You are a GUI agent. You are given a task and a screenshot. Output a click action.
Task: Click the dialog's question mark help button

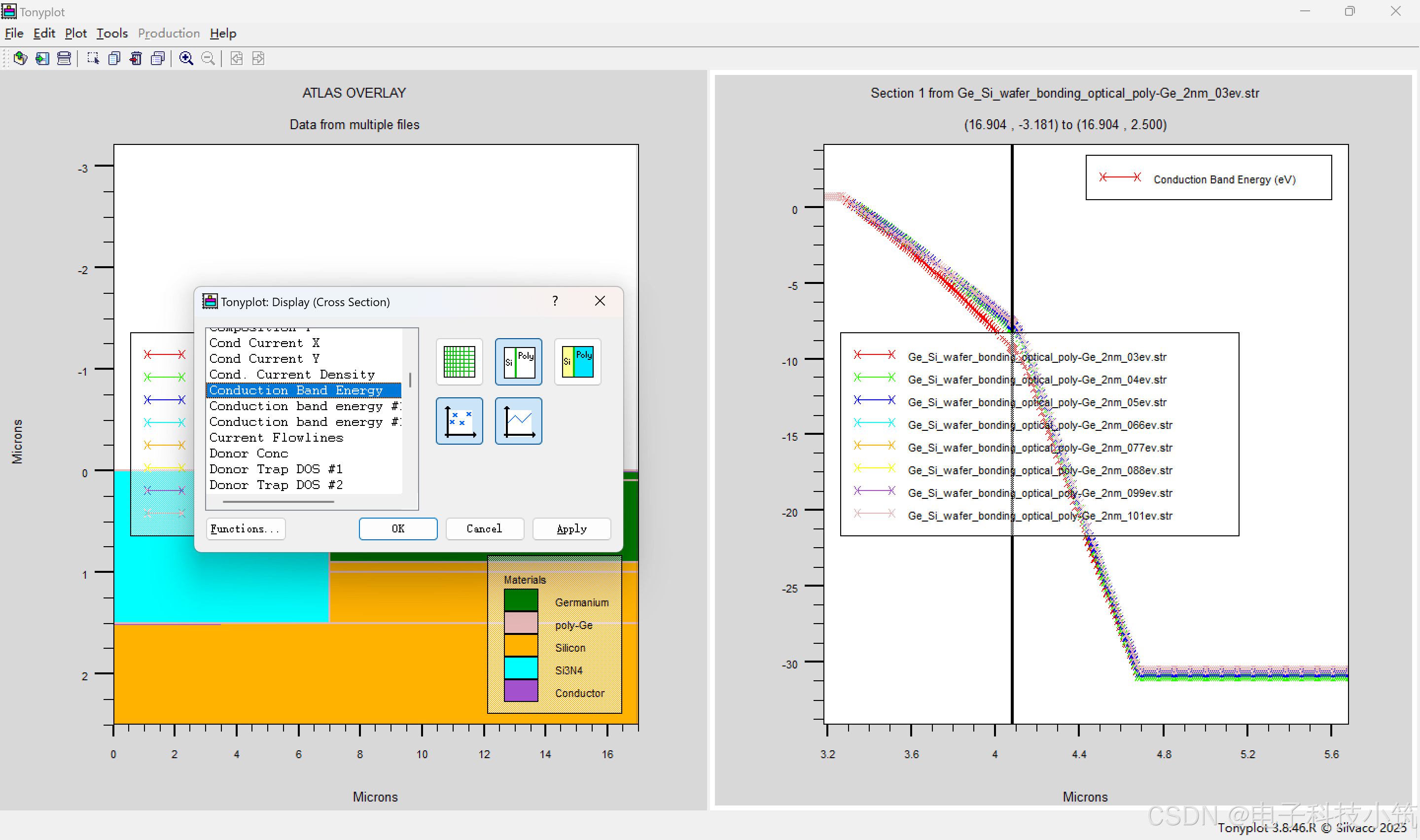555,301
